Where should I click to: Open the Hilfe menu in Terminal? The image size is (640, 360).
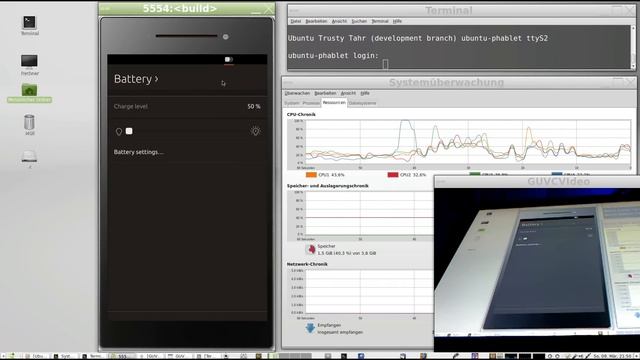tap(398, 21)
